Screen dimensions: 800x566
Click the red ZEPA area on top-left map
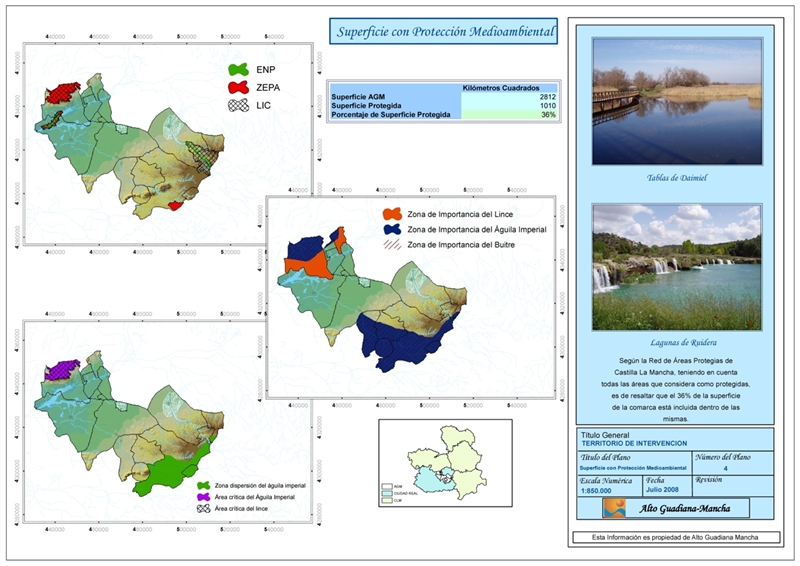pyautogui.click(x=62, y=92)
